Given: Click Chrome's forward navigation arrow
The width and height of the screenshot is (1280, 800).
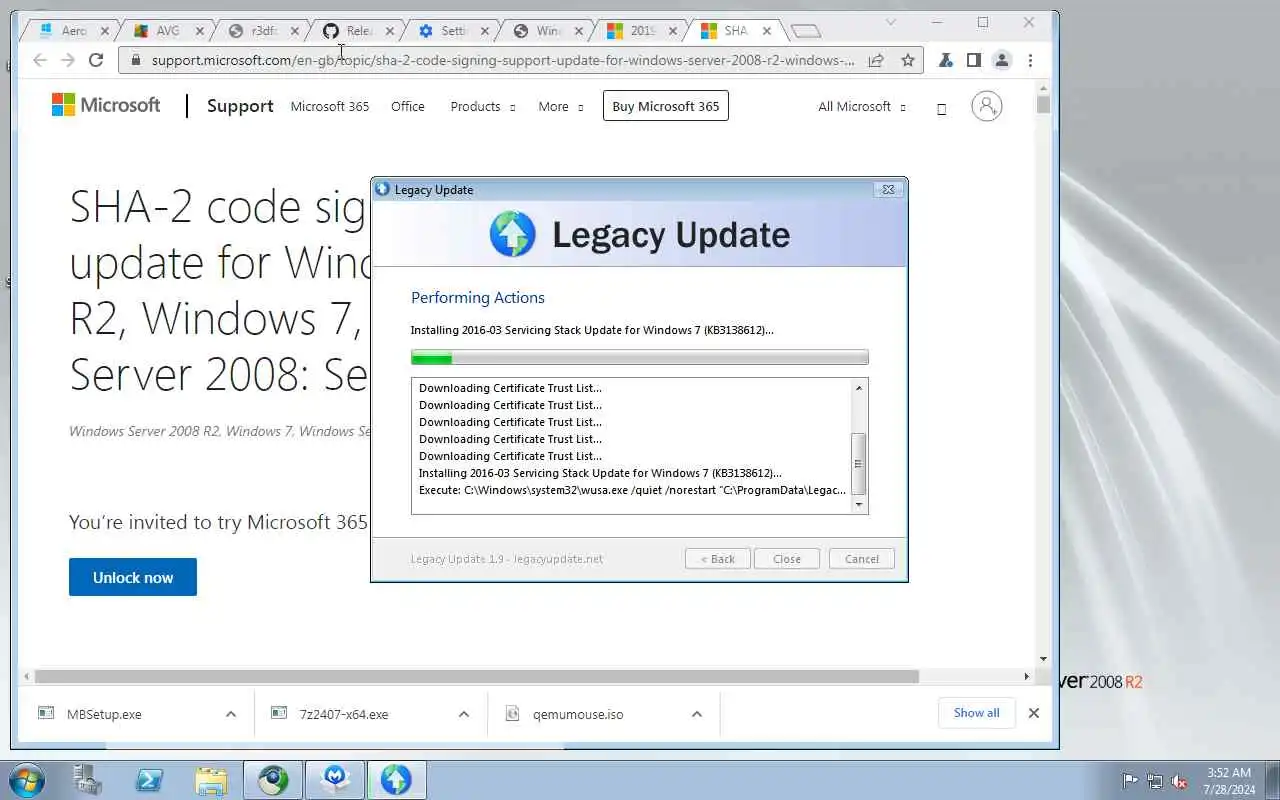Looking at the screenshot, I should point(68,60).
